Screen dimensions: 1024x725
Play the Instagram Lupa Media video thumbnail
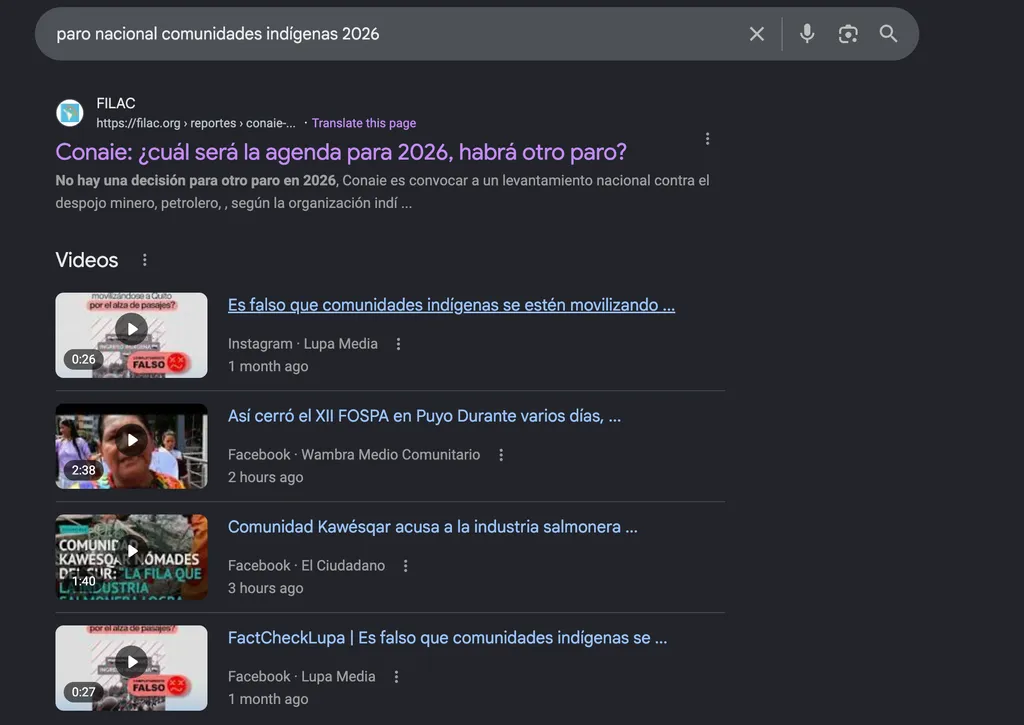click(x=131, y=335)
